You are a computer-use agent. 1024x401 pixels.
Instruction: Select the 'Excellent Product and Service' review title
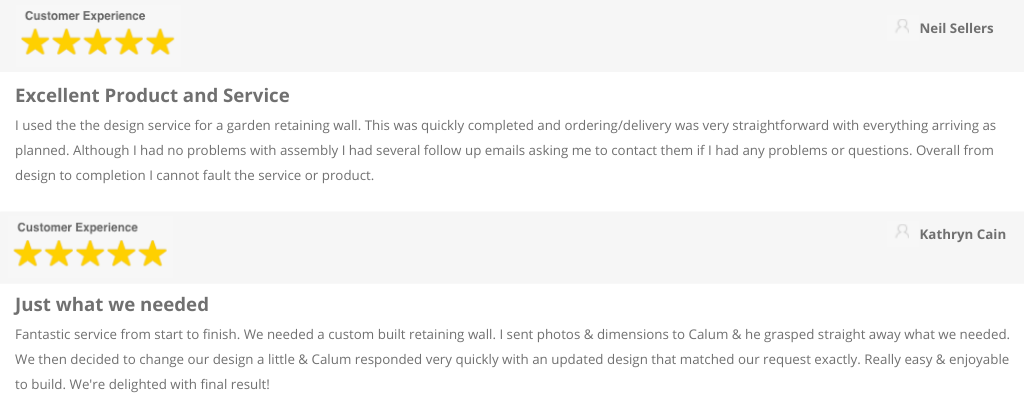coord(152,95)
